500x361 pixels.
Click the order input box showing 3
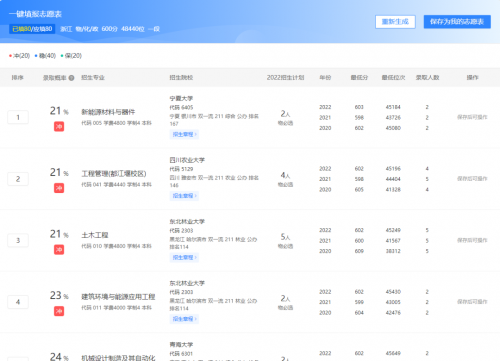point(18,240)
